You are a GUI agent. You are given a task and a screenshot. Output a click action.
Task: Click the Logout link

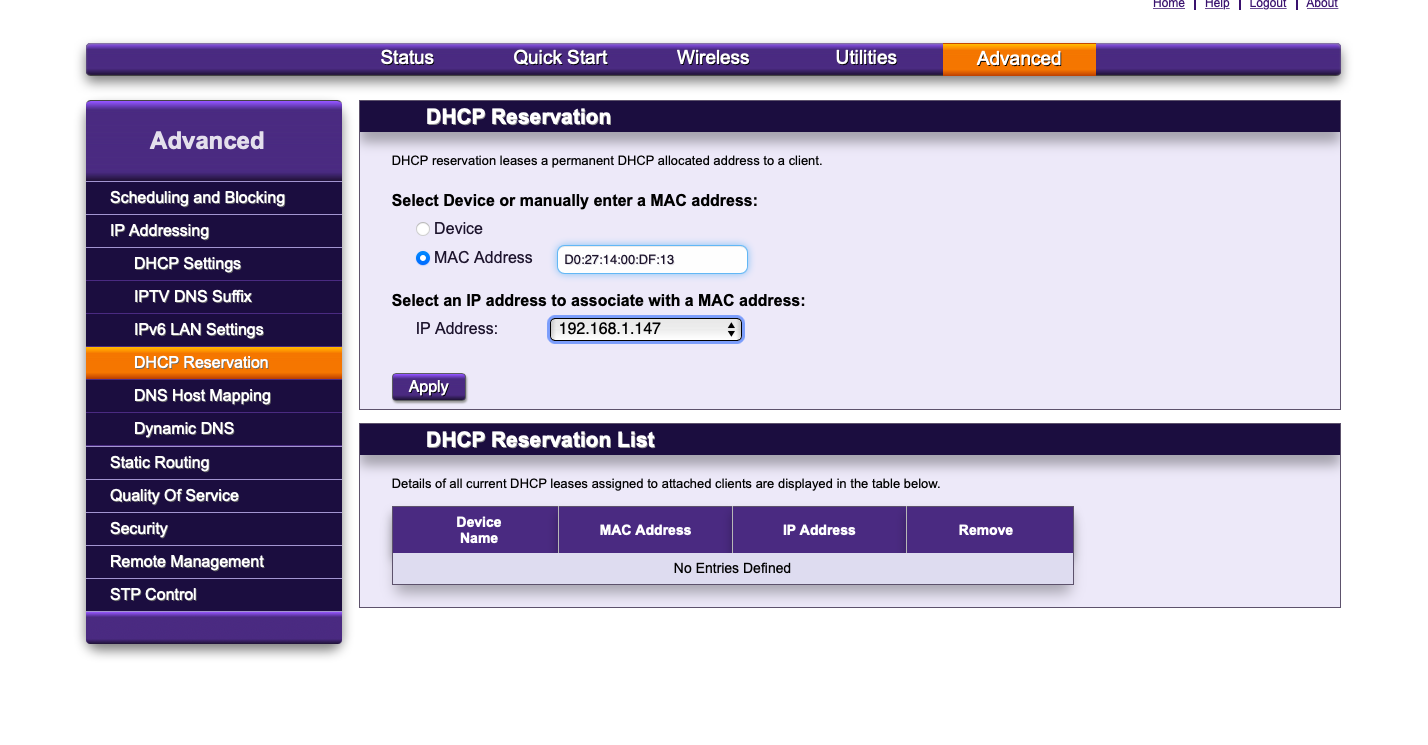pos(1268,4)
